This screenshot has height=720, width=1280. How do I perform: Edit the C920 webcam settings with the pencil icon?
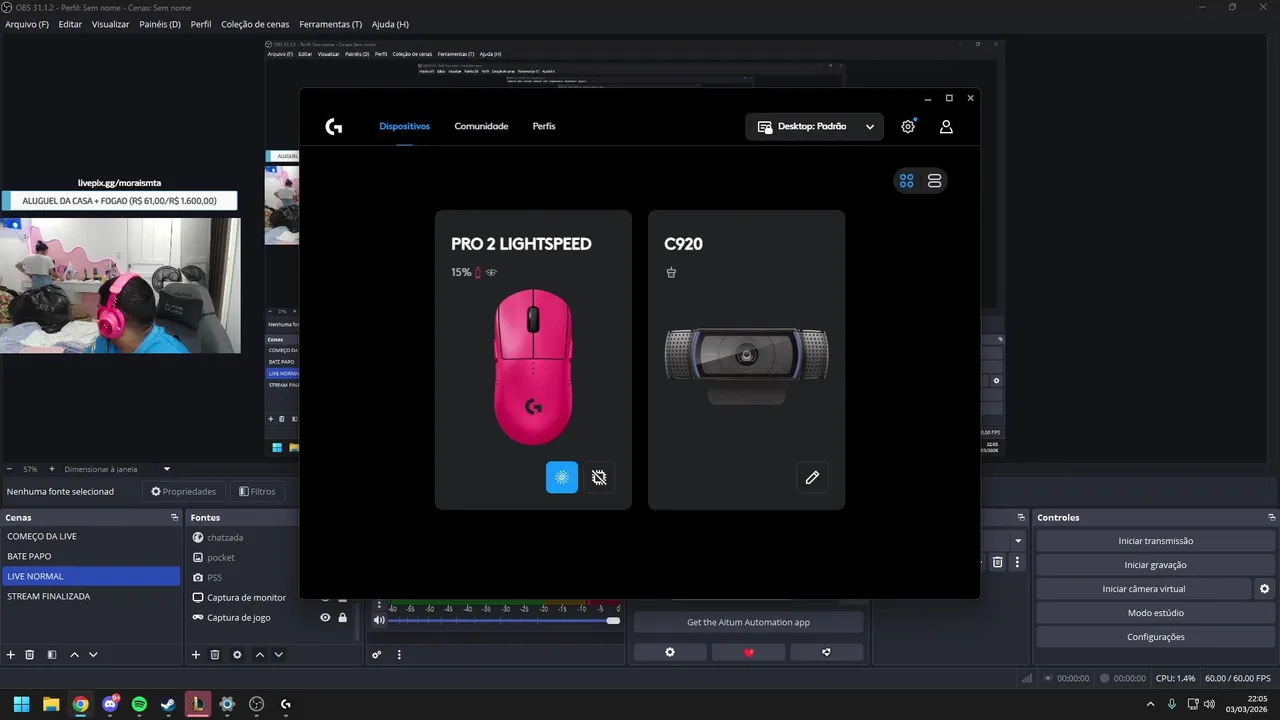coord(812,478)
